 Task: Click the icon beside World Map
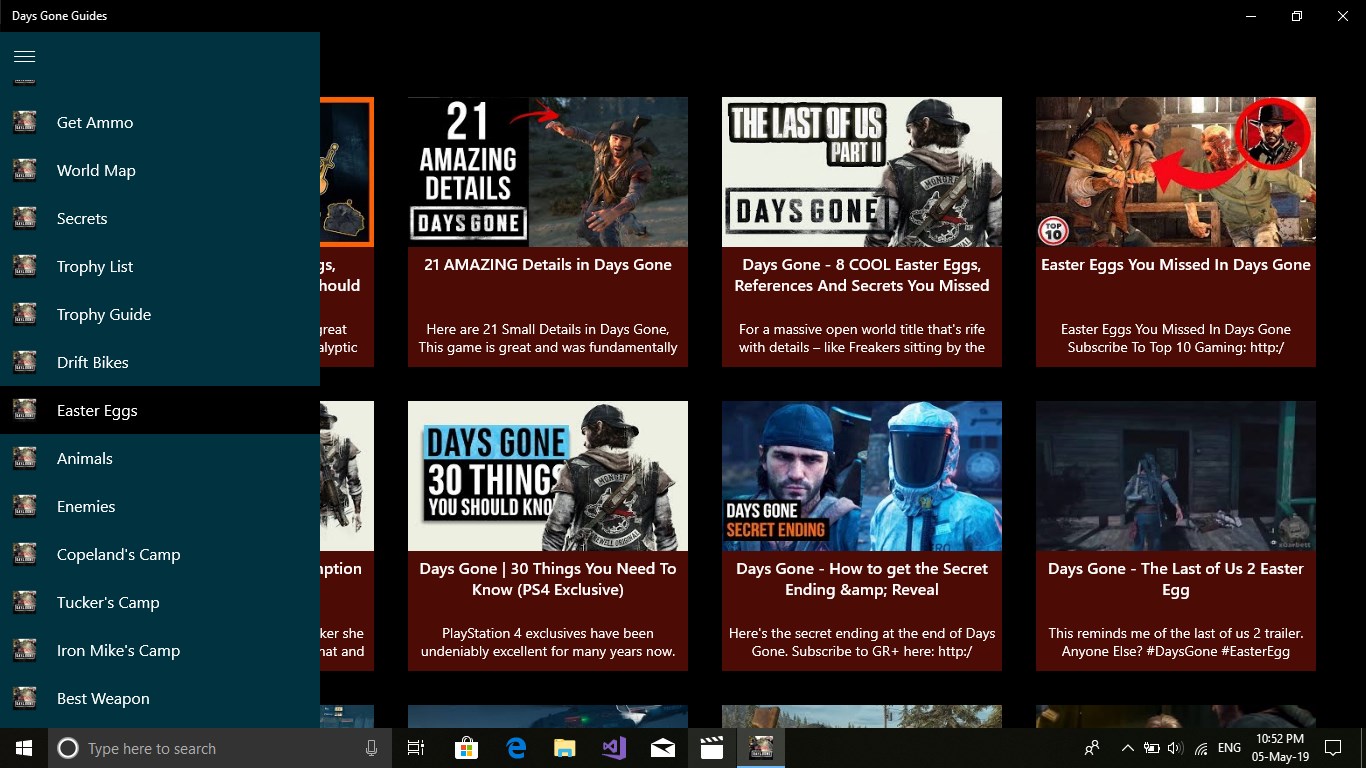pos(25,171)
